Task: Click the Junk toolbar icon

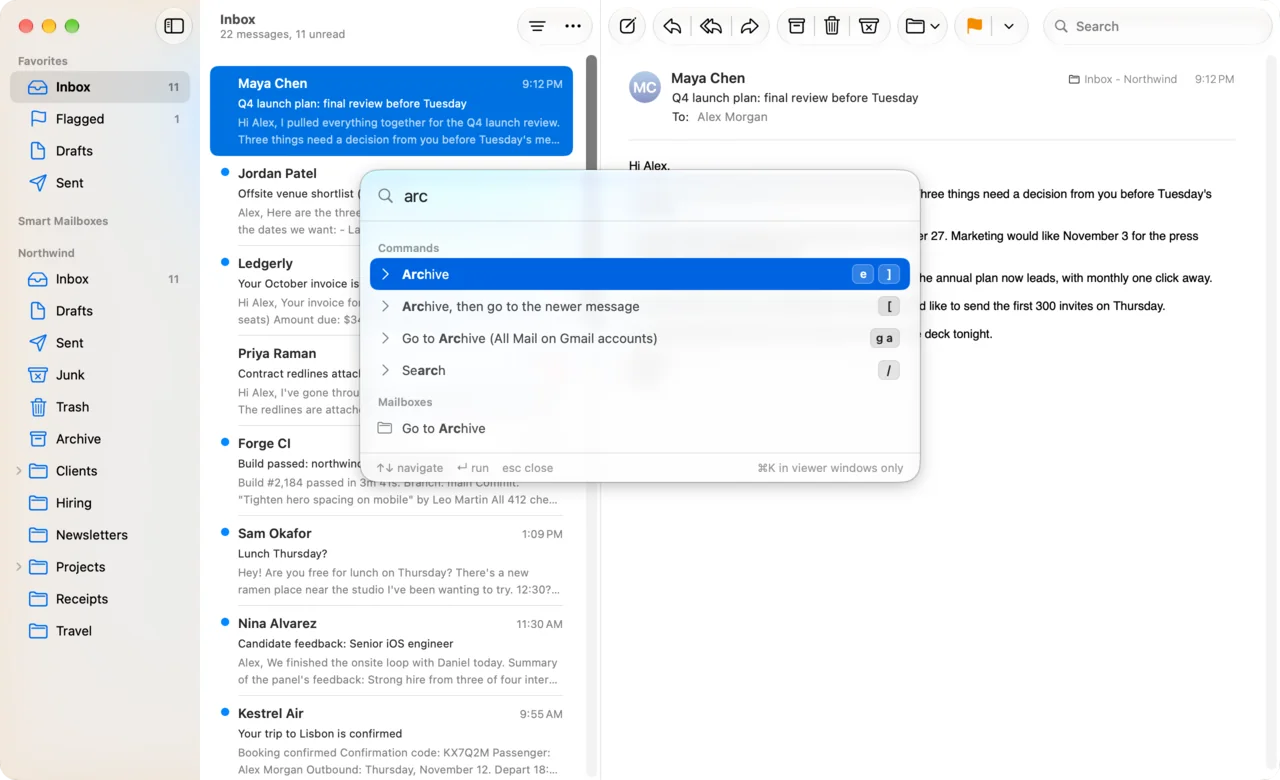Action: pos(869,26)
